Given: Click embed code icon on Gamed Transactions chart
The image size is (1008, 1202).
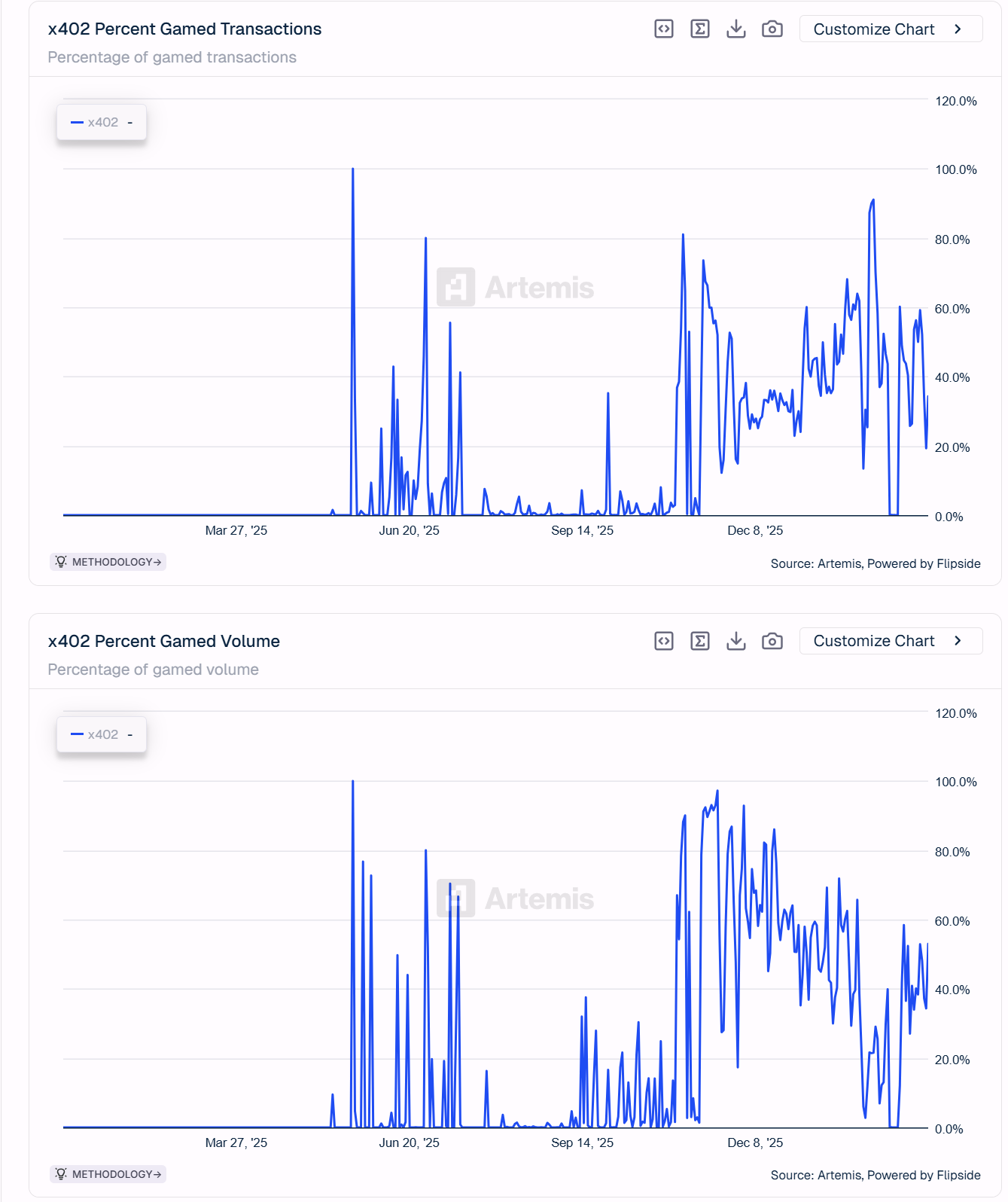Looking at the screenshot, I should pyautogui.click(x=663, y=29).
